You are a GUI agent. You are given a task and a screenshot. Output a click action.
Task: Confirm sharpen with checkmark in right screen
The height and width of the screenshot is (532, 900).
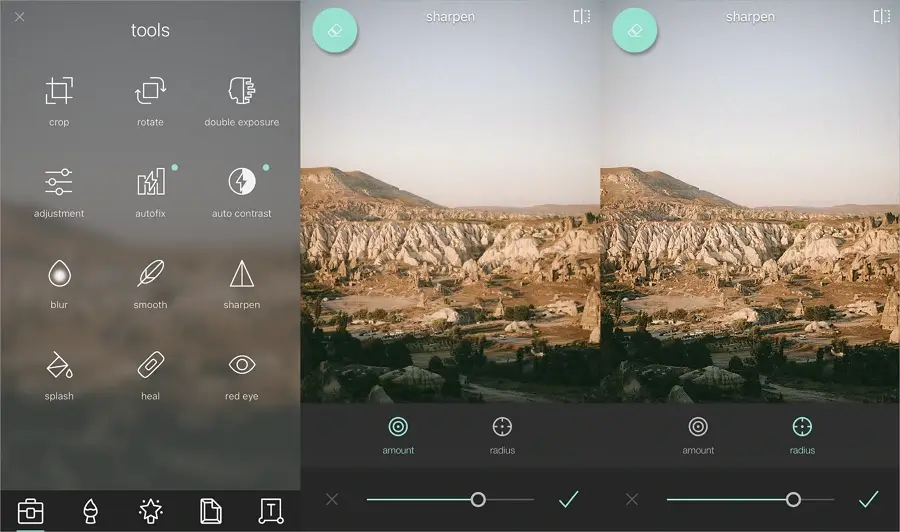868,499
